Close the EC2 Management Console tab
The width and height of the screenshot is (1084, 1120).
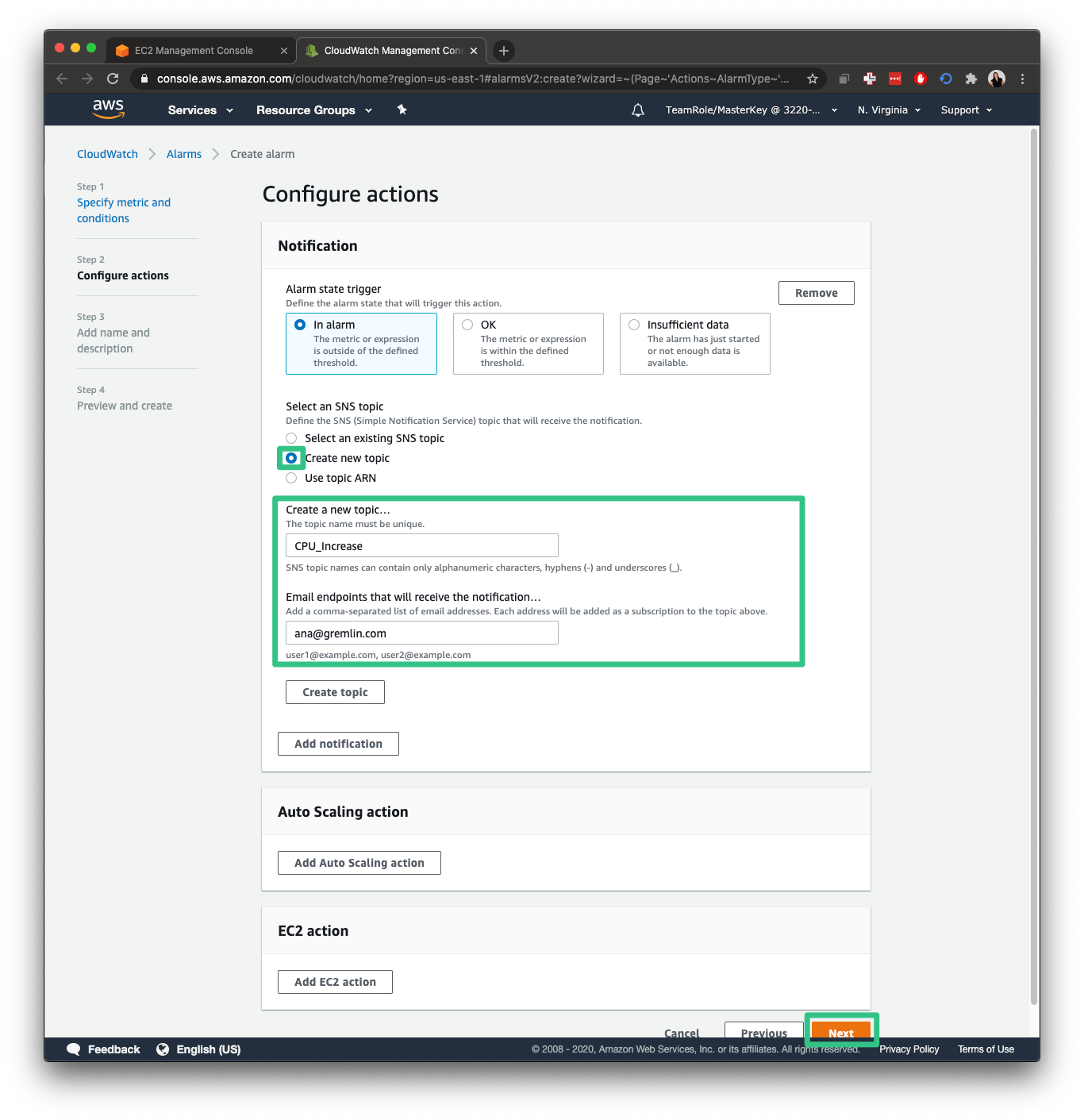[284, 51]
